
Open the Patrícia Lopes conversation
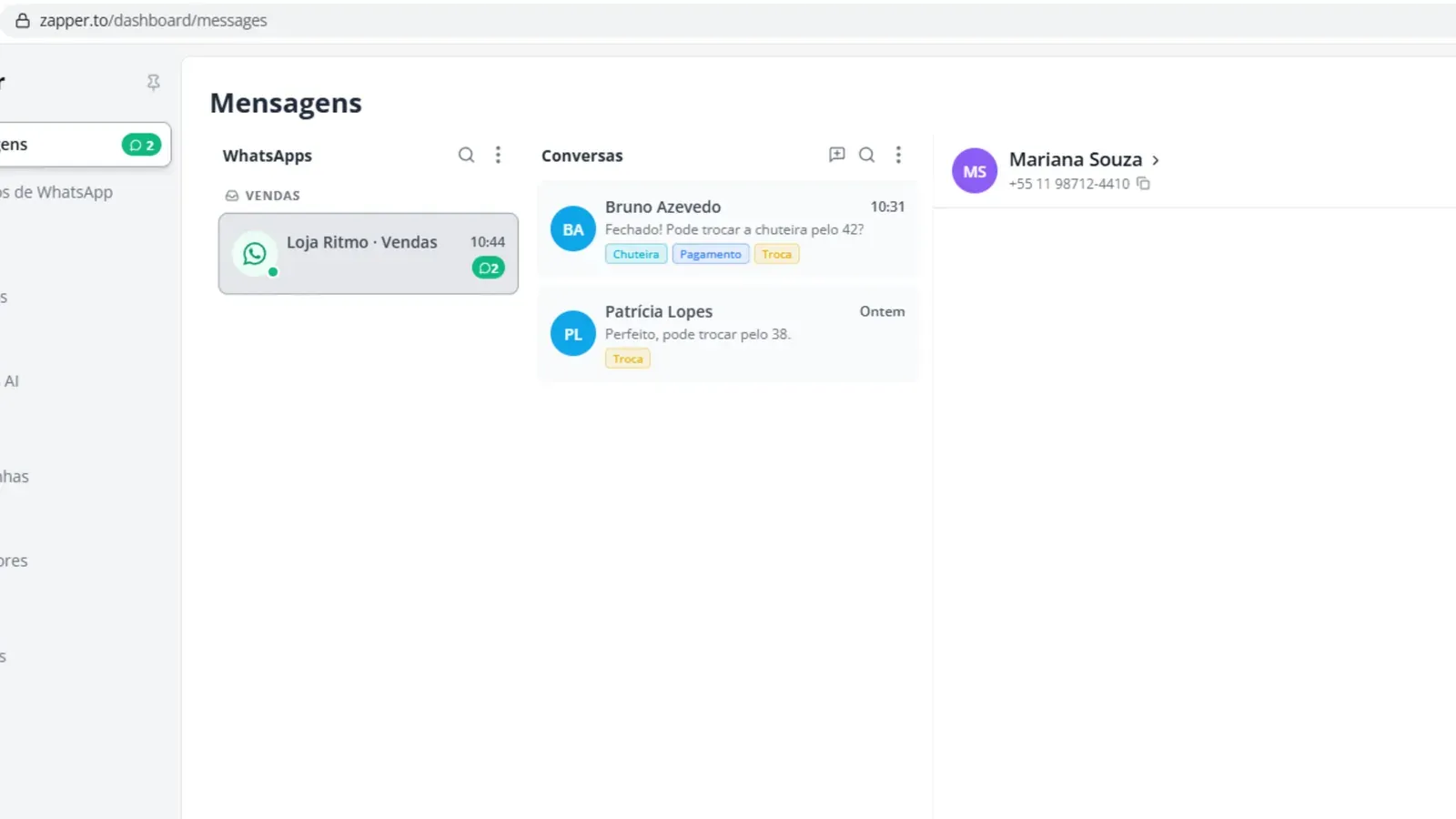728,334
